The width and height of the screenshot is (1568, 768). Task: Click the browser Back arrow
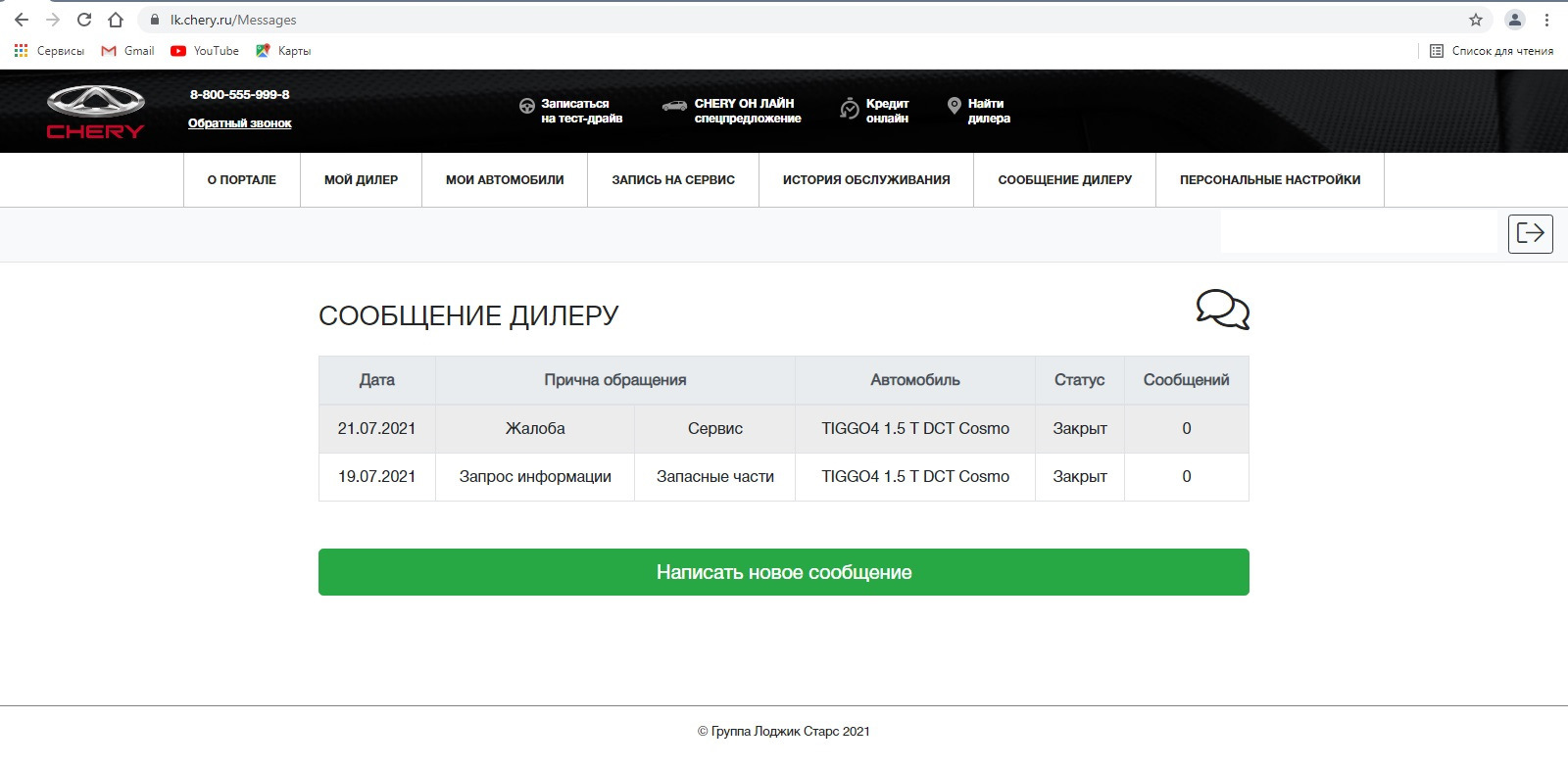(x=22, y=20)
